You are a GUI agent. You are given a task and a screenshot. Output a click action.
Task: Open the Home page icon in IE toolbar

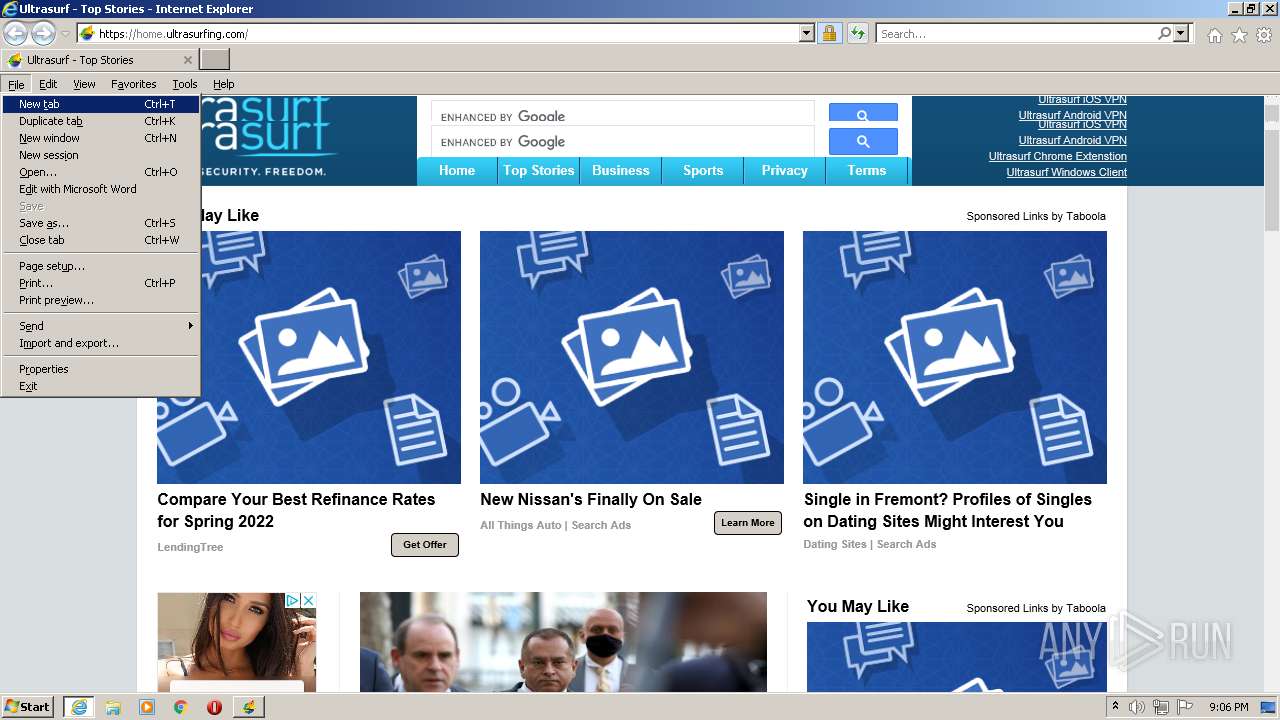(1214, 35)
